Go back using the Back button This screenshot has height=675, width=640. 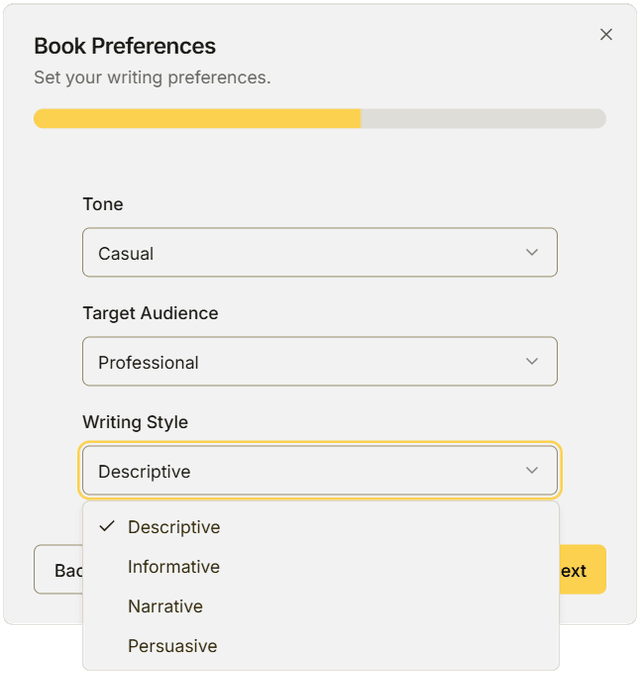pos(58,570)
